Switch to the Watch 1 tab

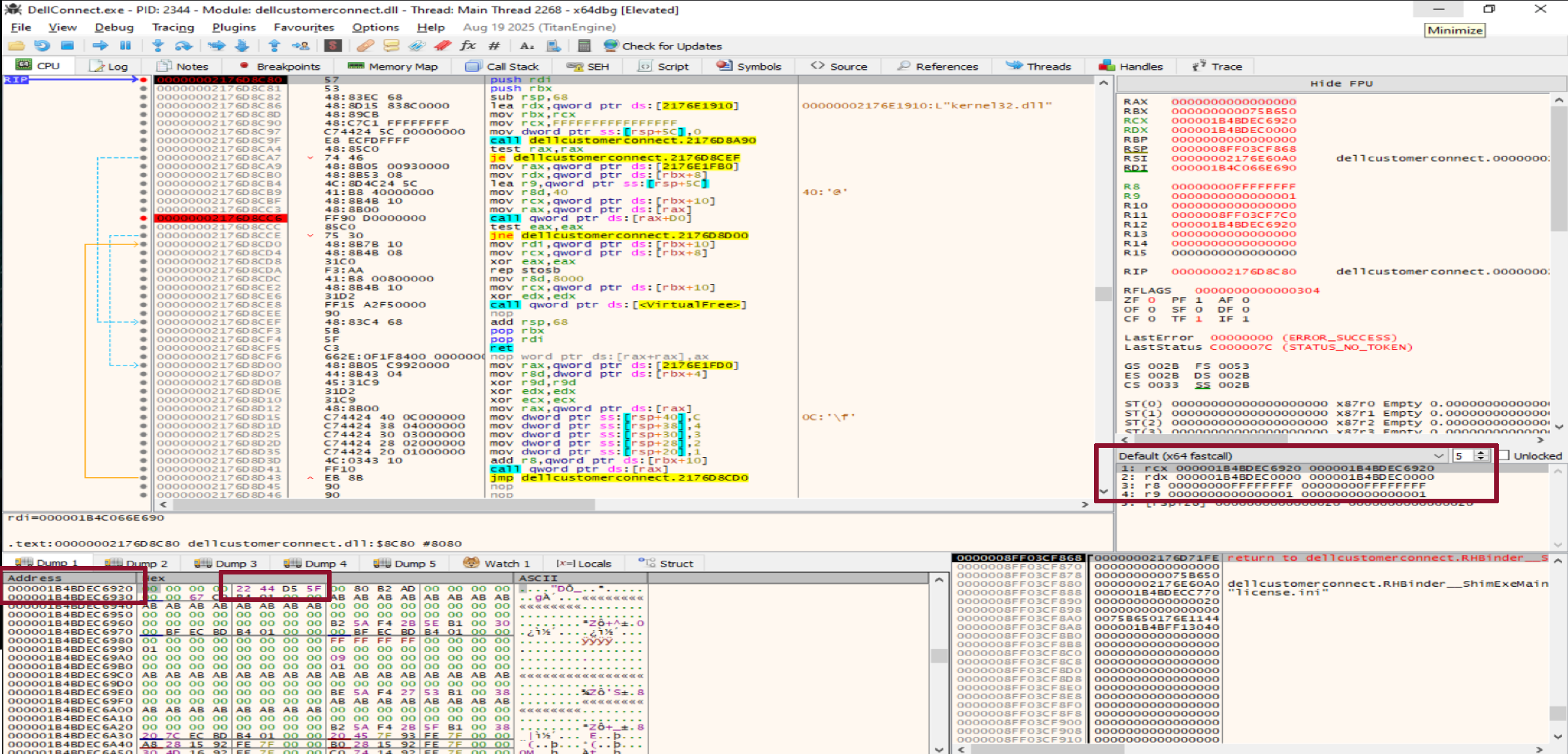[x=496, y=563]
